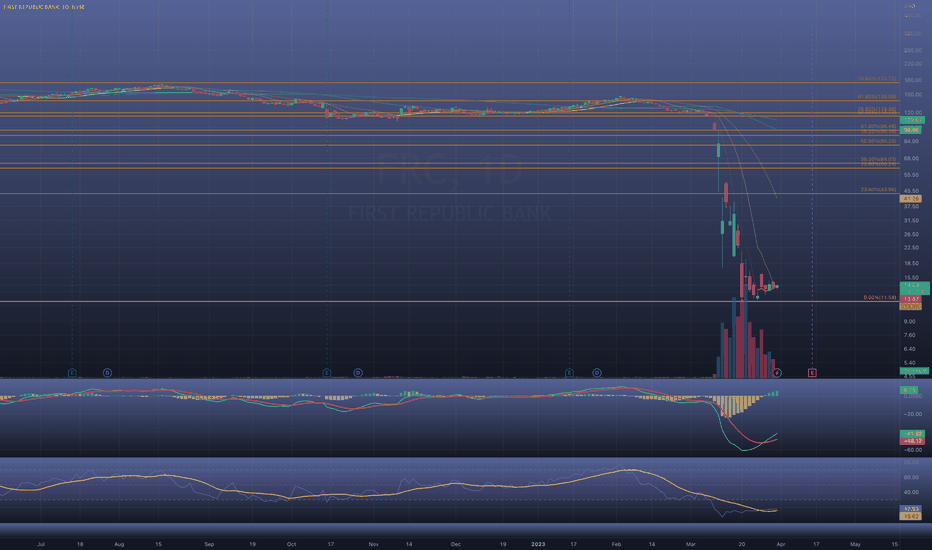Screen dimensions: 932x550
Task: Click the 98.06 green price tag
Action: (x=911, y=130)
